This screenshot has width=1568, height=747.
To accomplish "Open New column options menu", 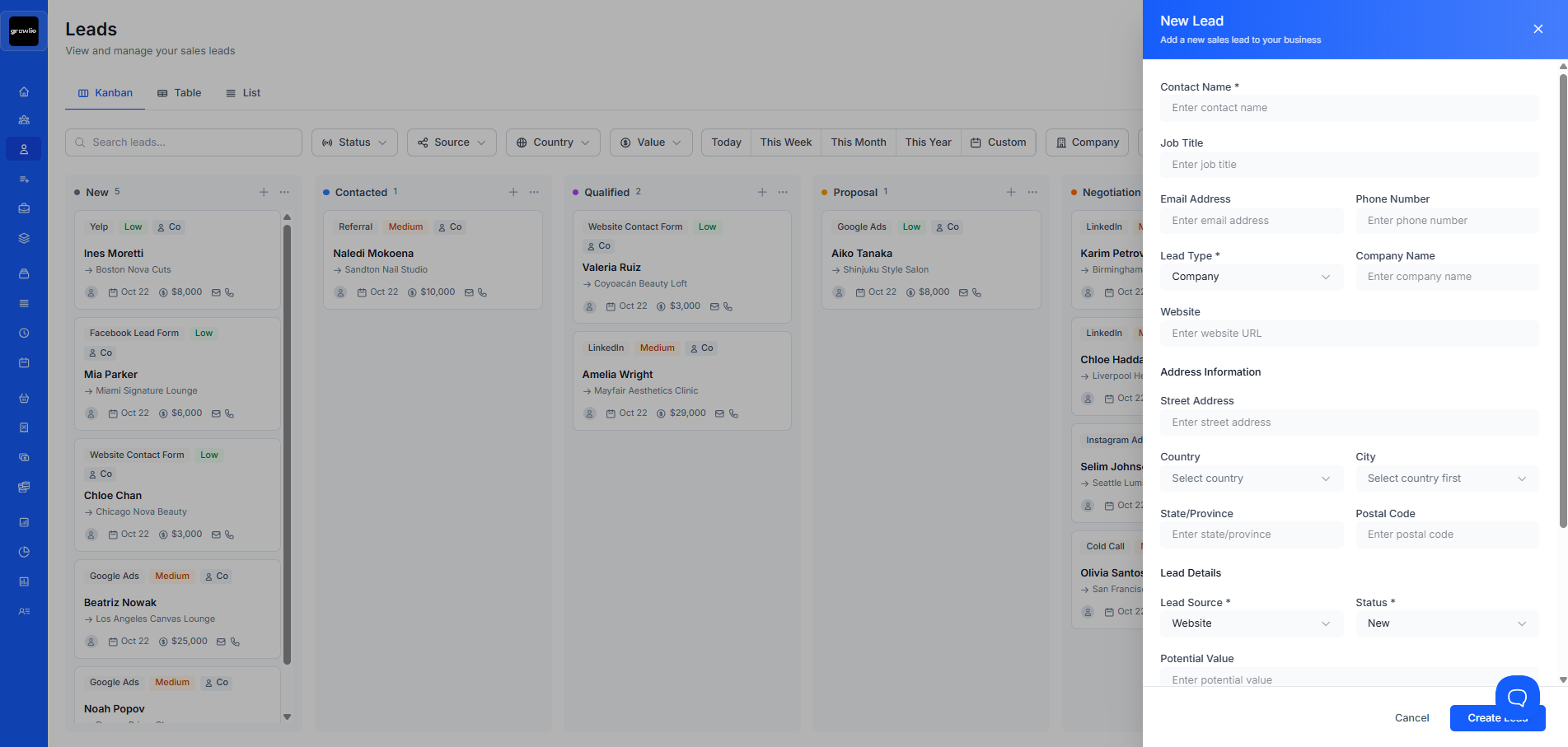I will pos(284,192).
